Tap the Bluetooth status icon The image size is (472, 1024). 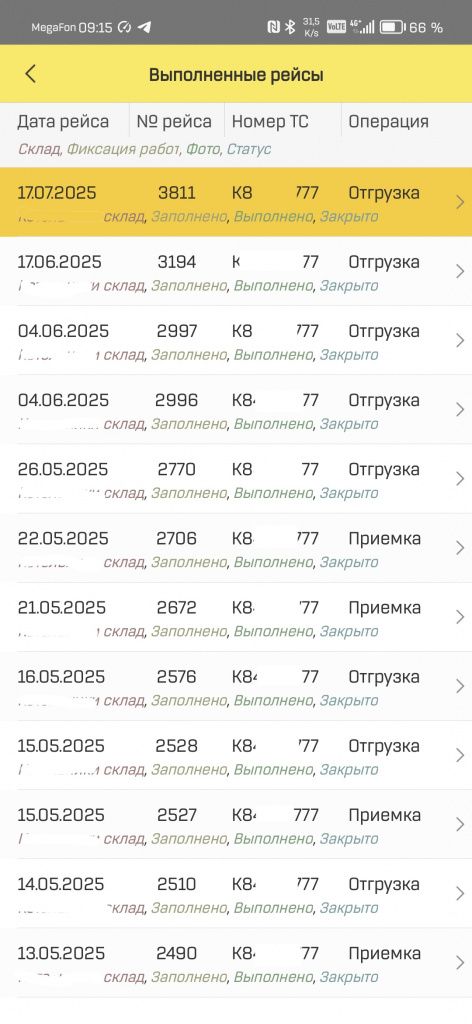(290, 27)
